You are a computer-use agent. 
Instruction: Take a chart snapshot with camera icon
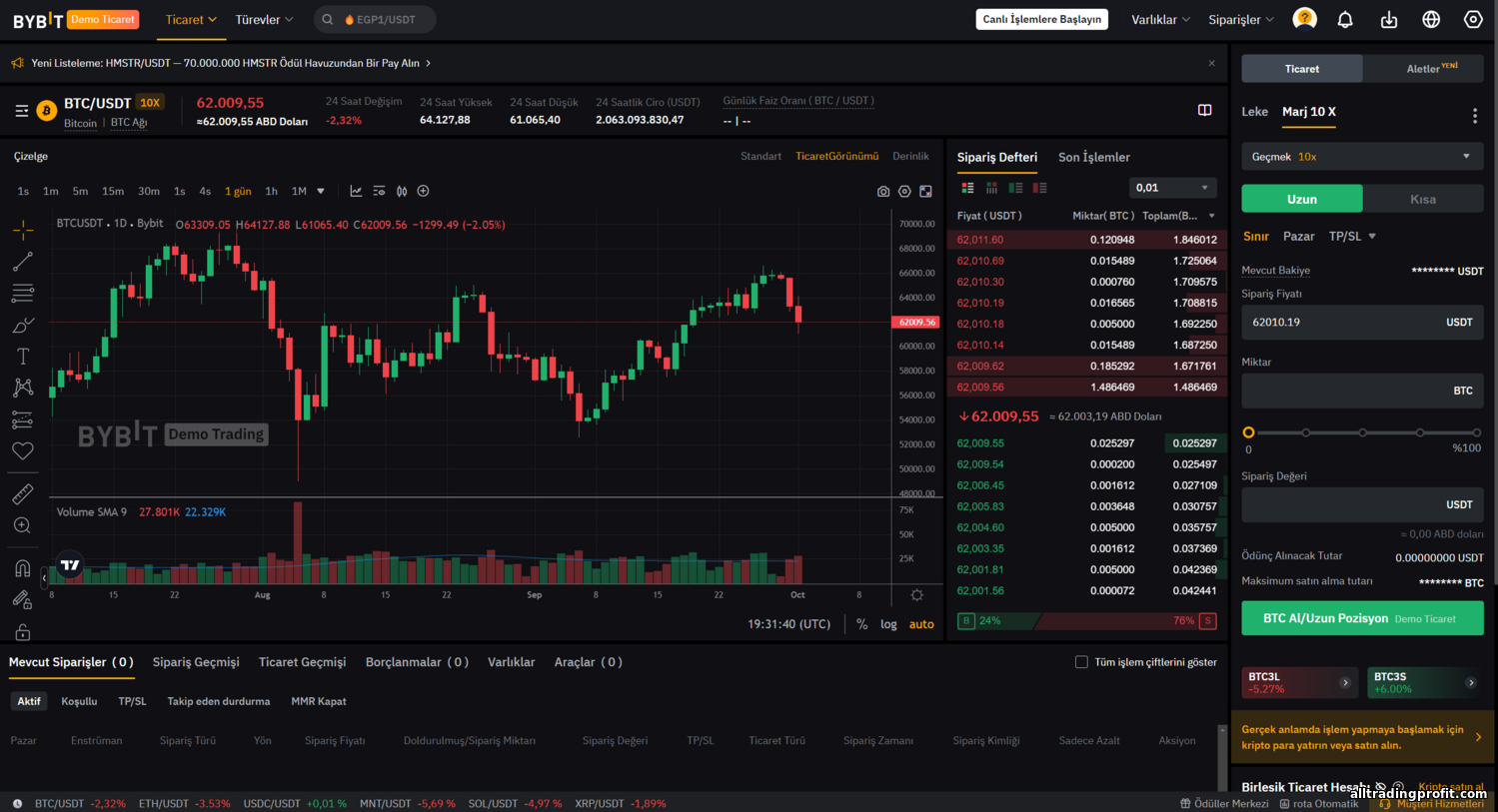coord(883,191)
